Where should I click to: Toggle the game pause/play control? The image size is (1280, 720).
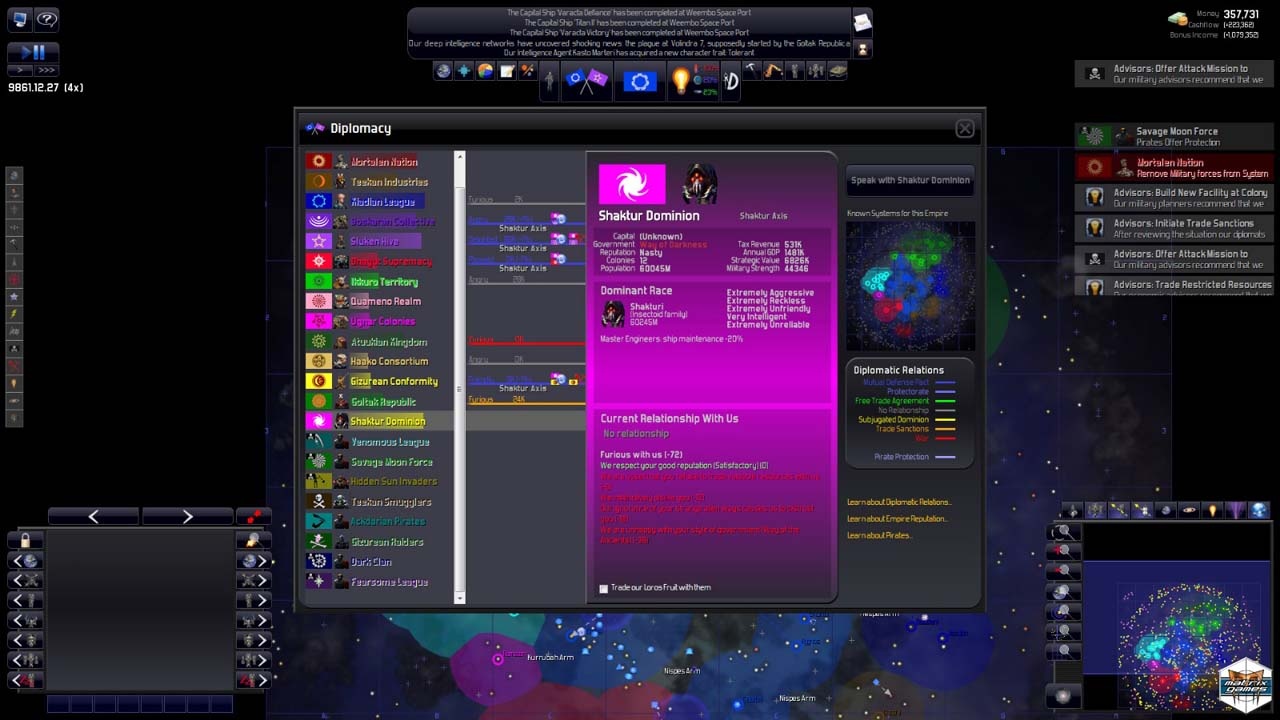coord(33,52)
